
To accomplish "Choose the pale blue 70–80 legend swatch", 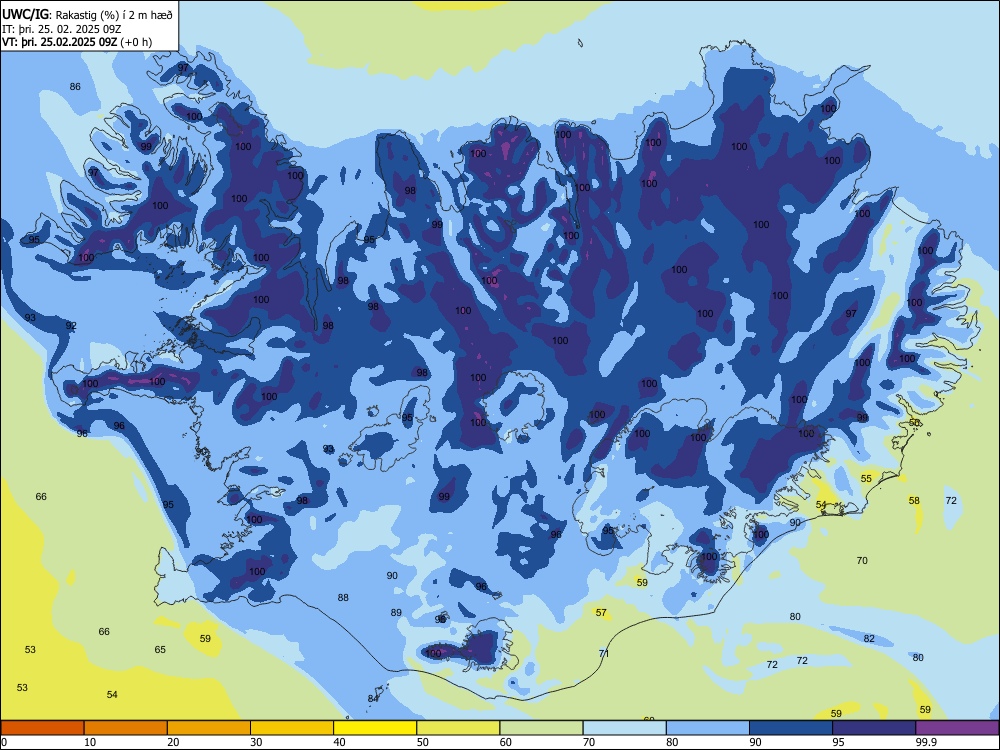I will point(624,728).
